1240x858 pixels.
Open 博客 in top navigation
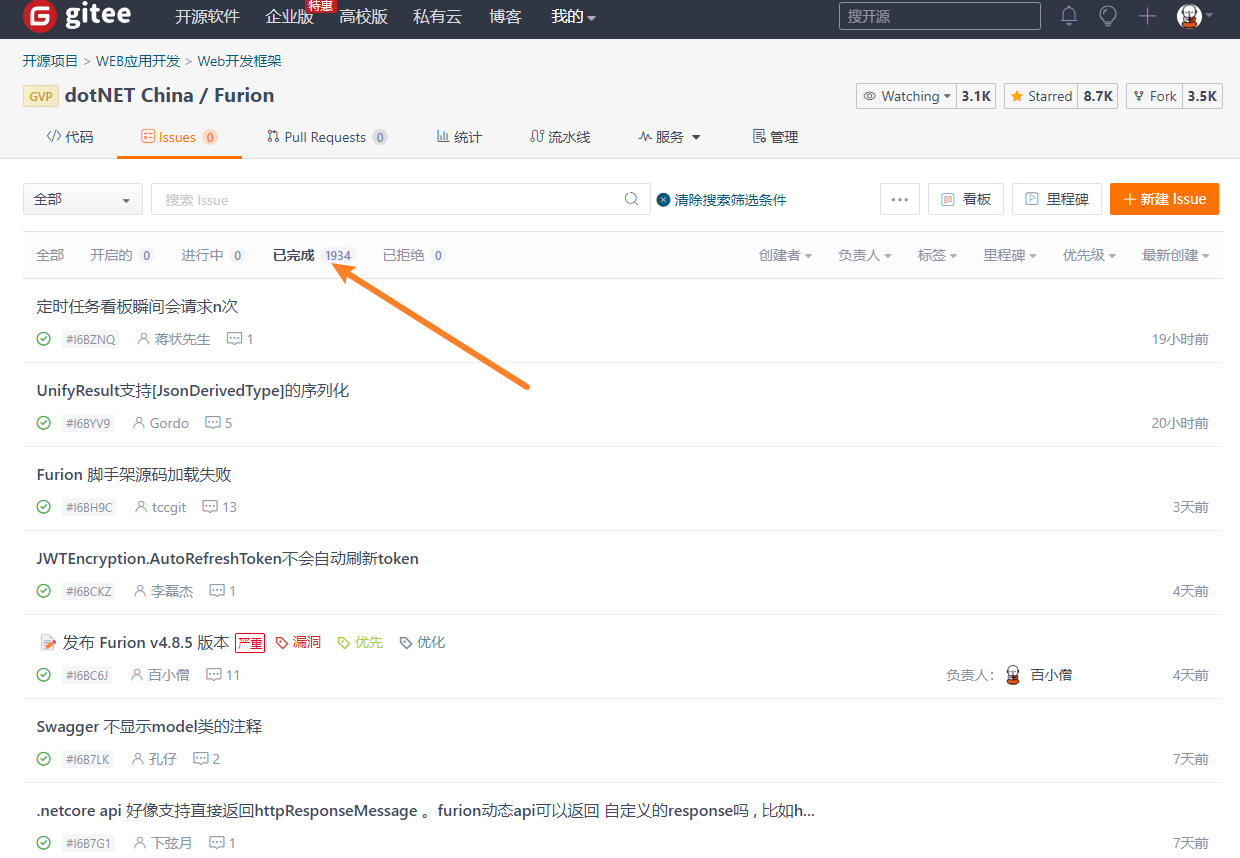click(505, 17)
